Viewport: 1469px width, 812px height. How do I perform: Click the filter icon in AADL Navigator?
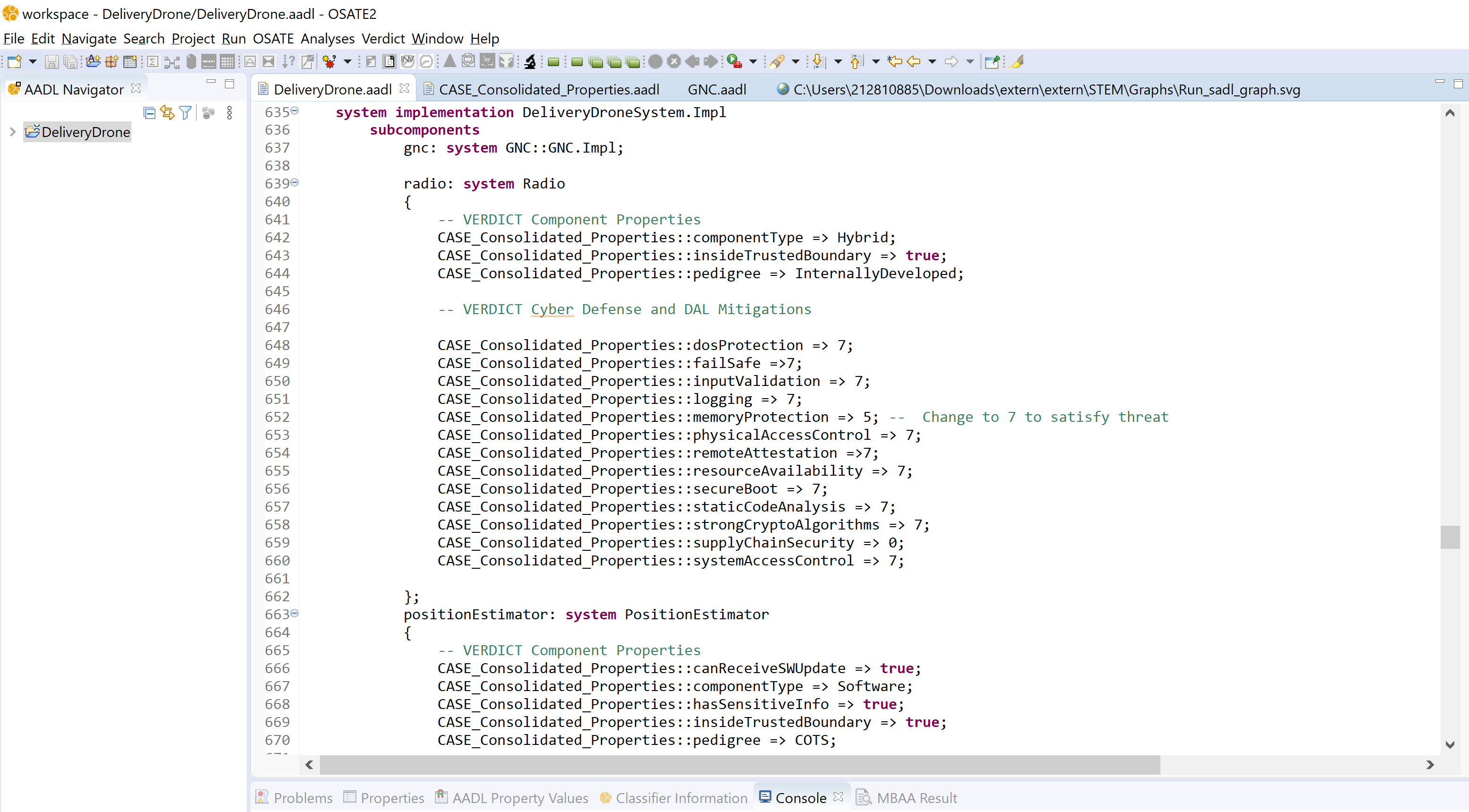(x=185, y=113)
